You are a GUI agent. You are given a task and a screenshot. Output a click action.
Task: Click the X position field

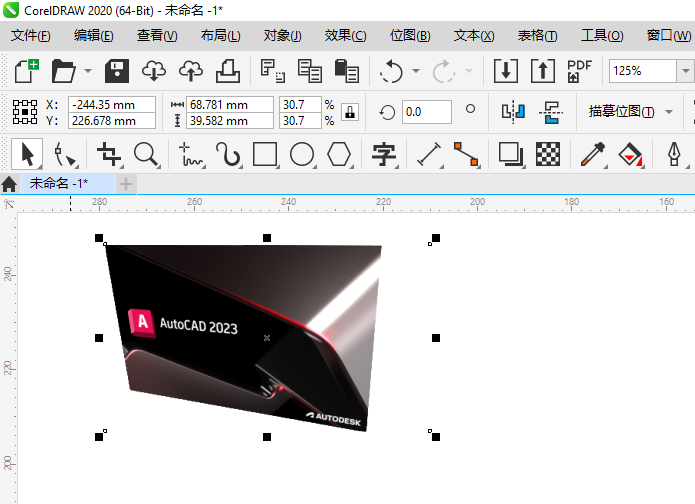click(x=112, y=105)
